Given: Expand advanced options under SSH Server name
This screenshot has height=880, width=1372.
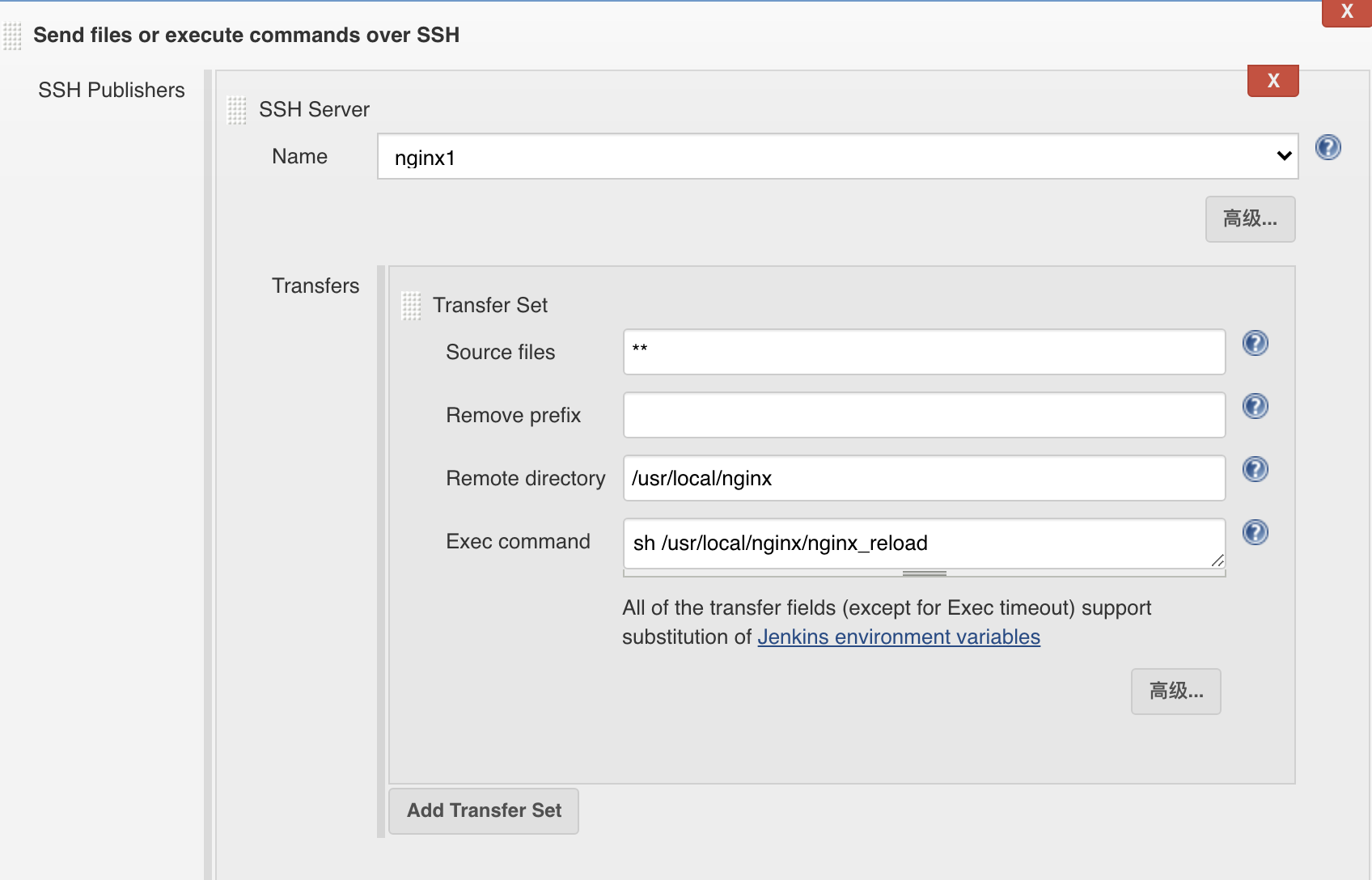Looking at the screenshot, I should (1250, 219).
